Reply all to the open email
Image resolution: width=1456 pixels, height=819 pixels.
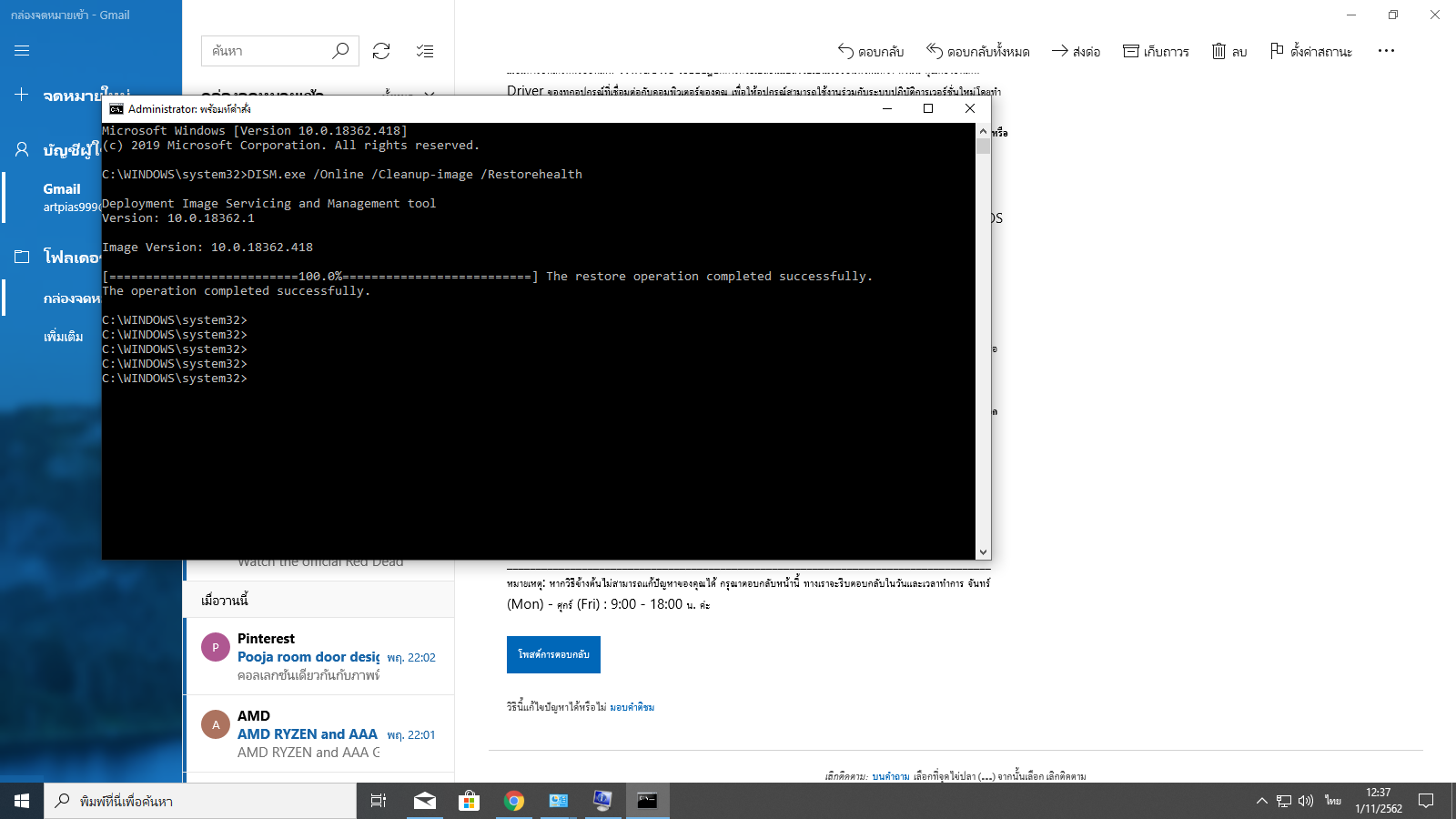977,51
